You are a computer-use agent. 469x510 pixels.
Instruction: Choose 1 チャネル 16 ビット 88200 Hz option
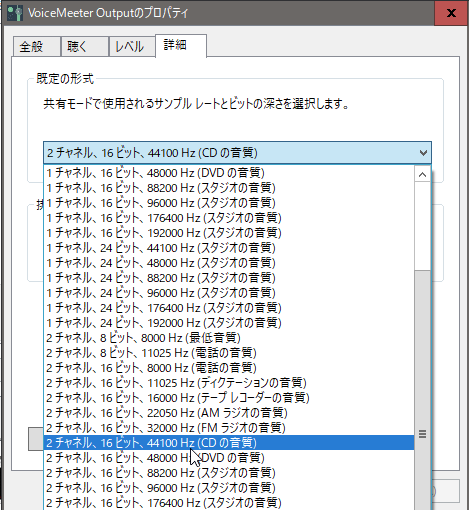tap(229, 188)
